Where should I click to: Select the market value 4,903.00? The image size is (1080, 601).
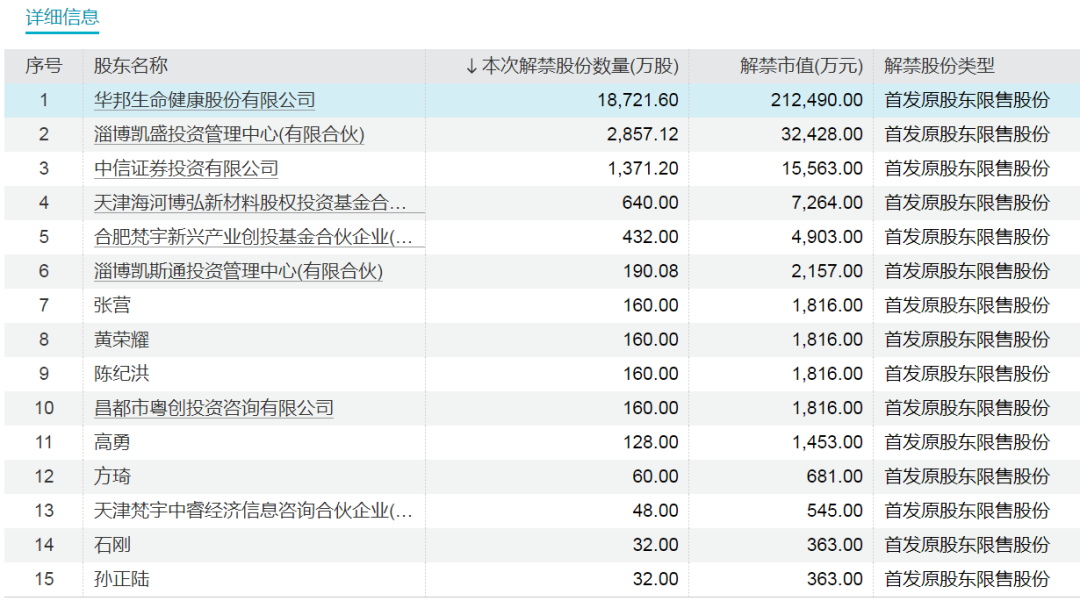coord(827,238)
